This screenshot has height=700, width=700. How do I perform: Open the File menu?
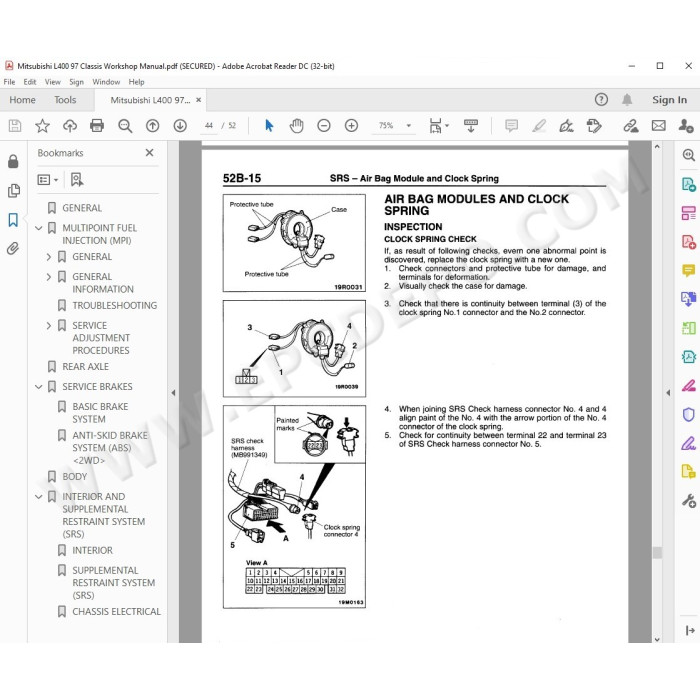[x=9, y=82]
